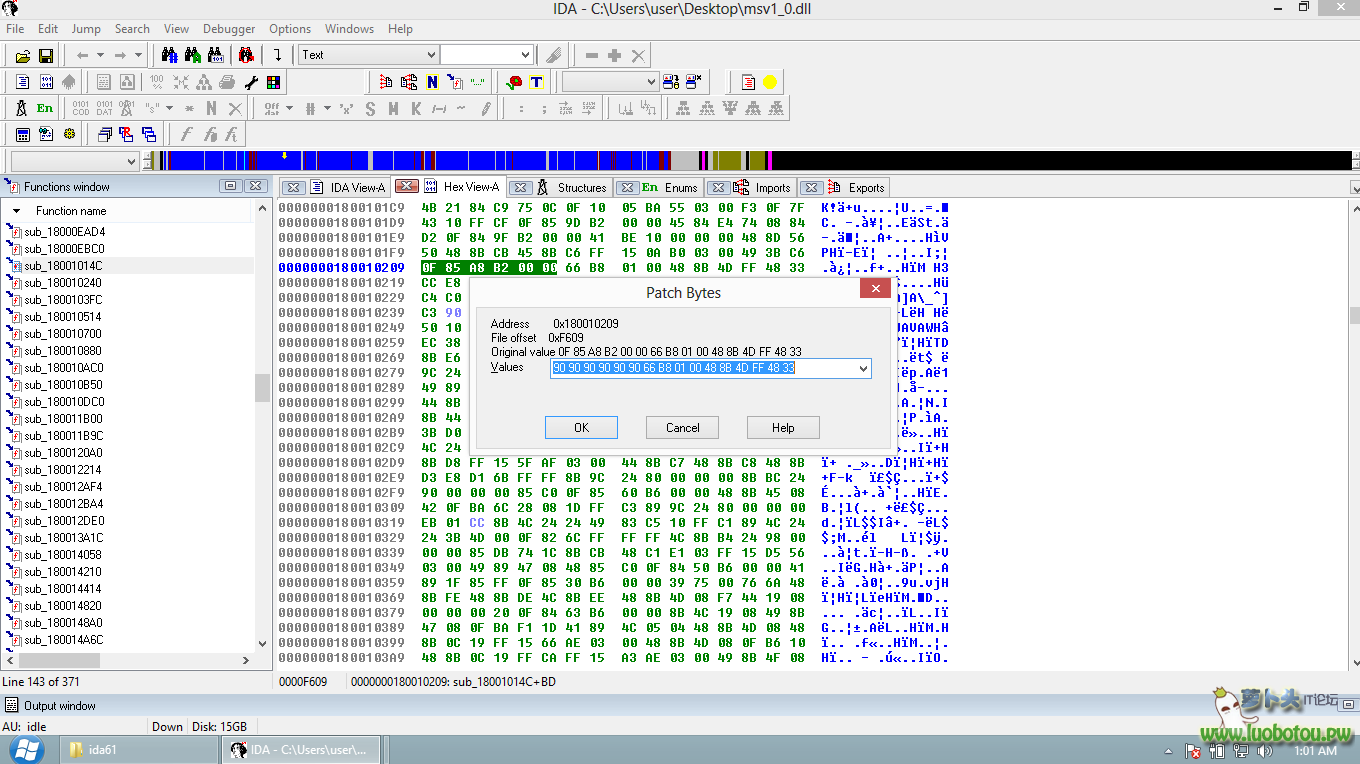The image size is (1360, 764).
Task: Click the Function name column header
Action: 71,211
